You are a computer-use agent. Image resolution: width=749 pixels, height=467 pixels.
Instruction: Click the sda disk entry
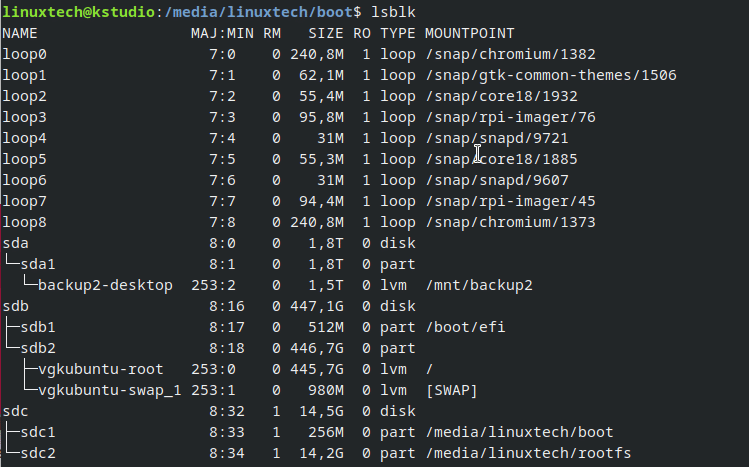click(x=15, y=244)
